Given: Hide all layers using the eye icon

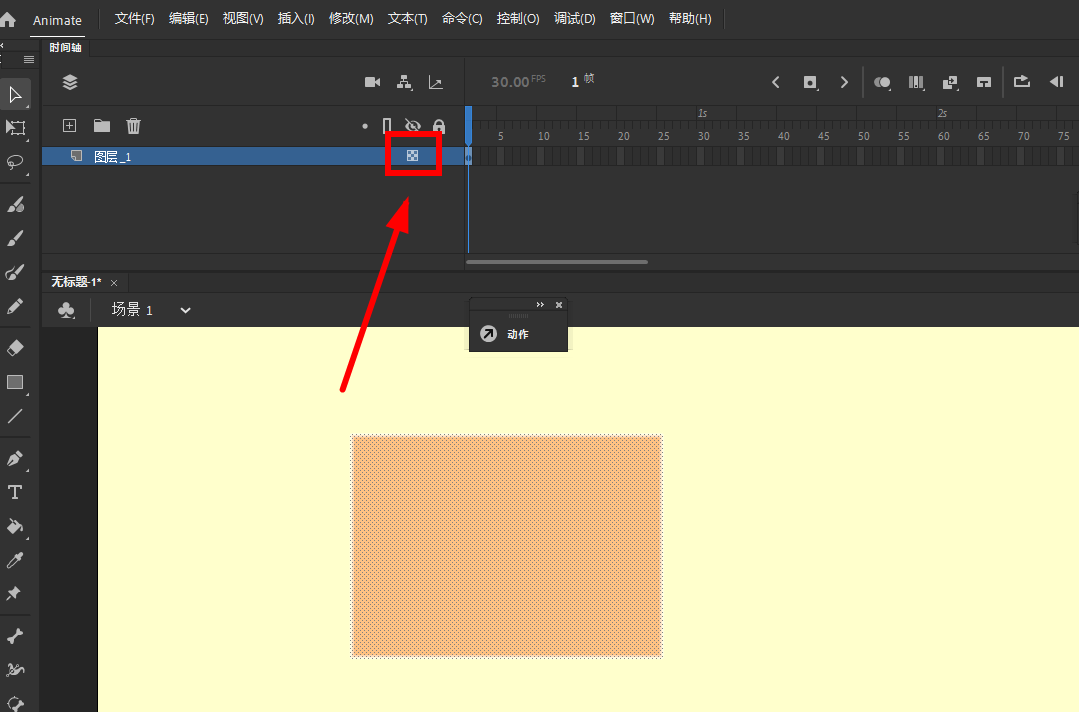Looking at the screenshot, I should (413, 126).
